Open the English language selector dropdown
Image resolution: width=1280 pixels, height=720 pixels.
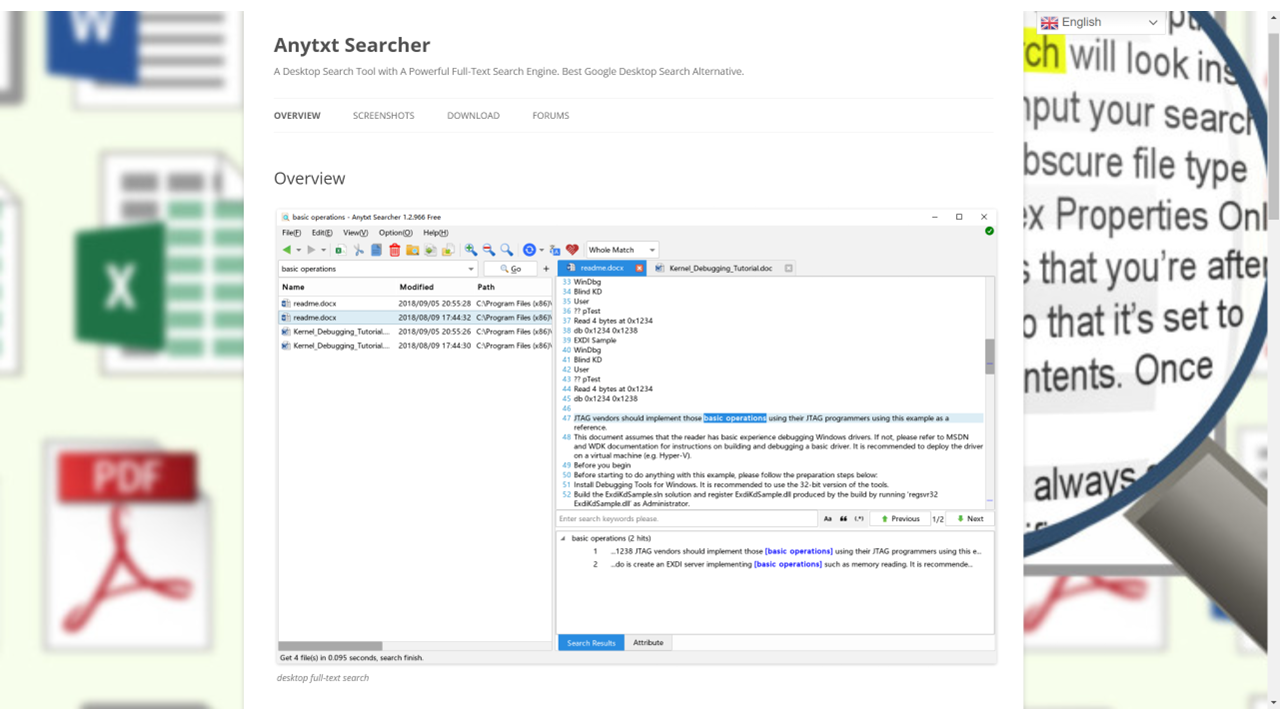1100,22
